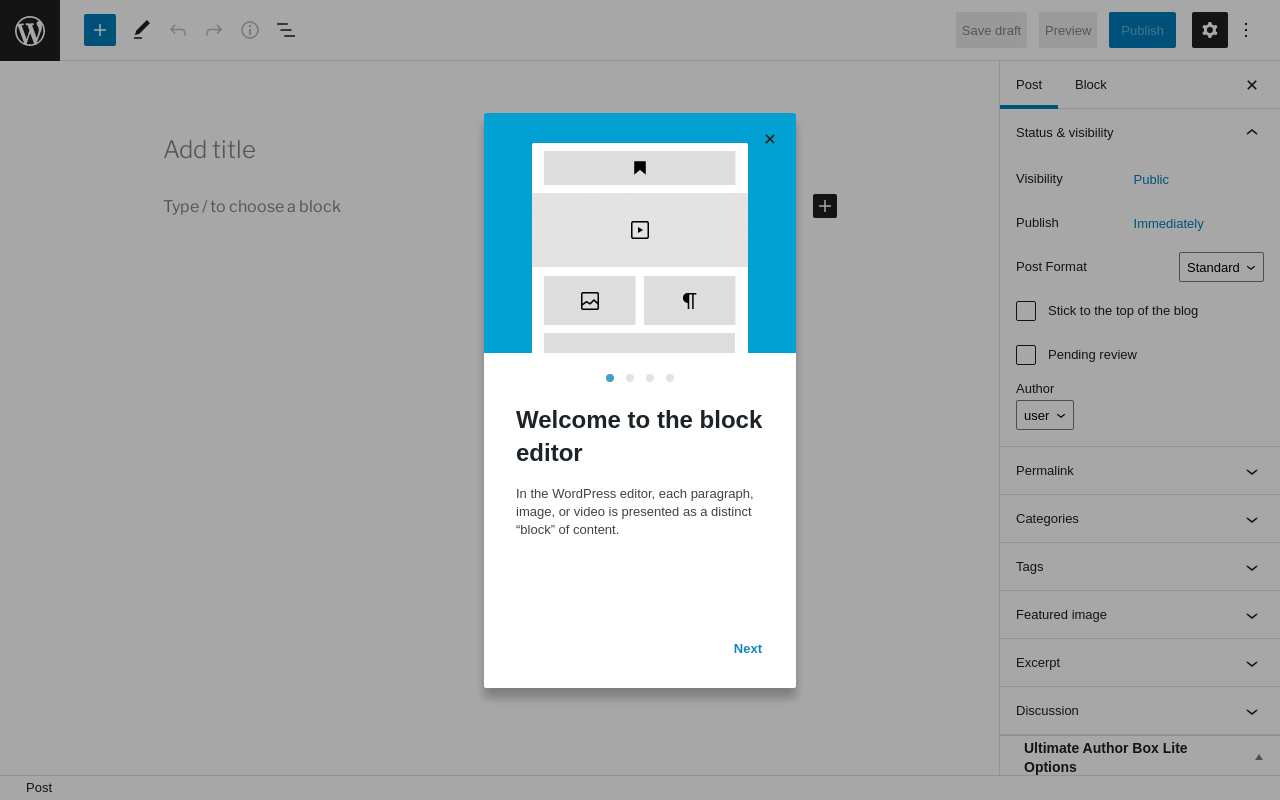Expand the Tags panel
Viewport: 1280px width, 800px height.
(x=1140, y=567)
